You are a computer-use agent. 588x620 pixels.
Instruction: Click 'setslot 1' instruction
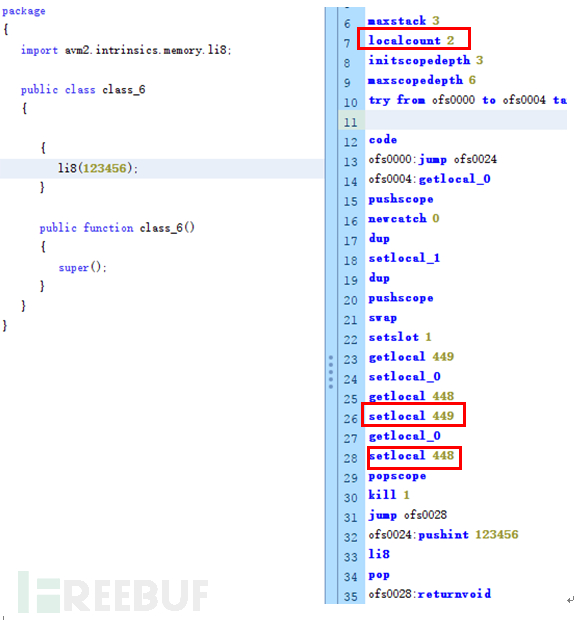point(400,337)
